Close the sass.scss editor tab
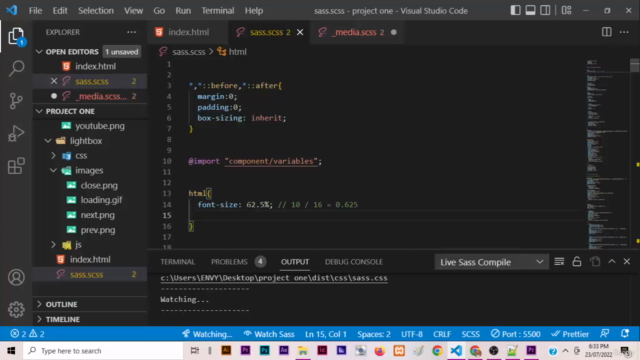 pos(300,32)
